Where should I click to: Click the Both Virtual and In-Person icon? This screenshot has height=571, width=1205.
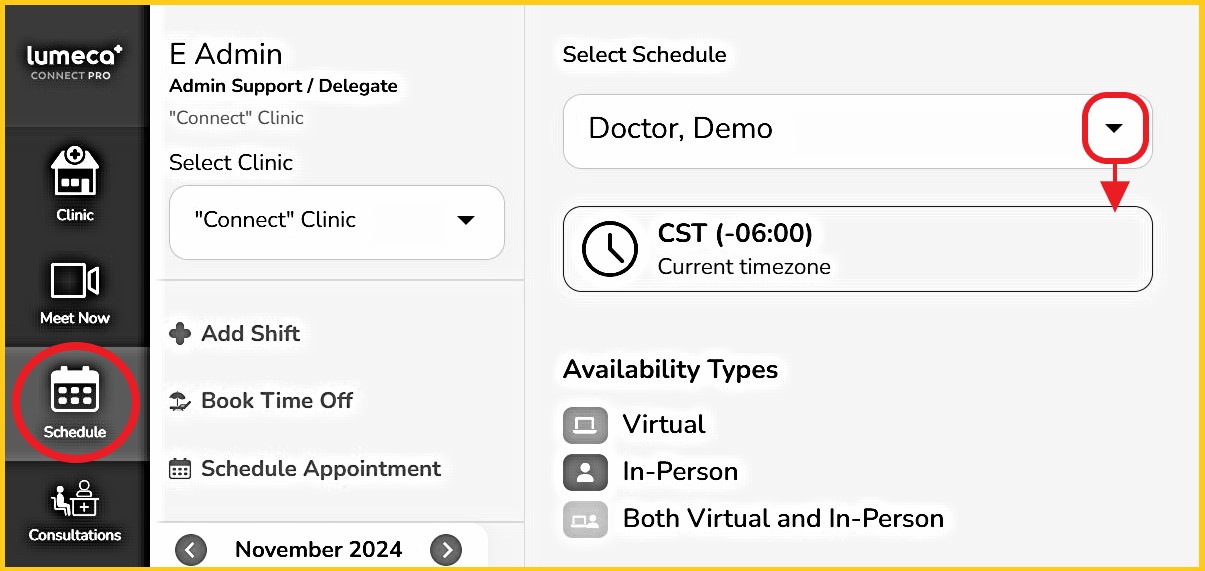(x=585, y=519)
